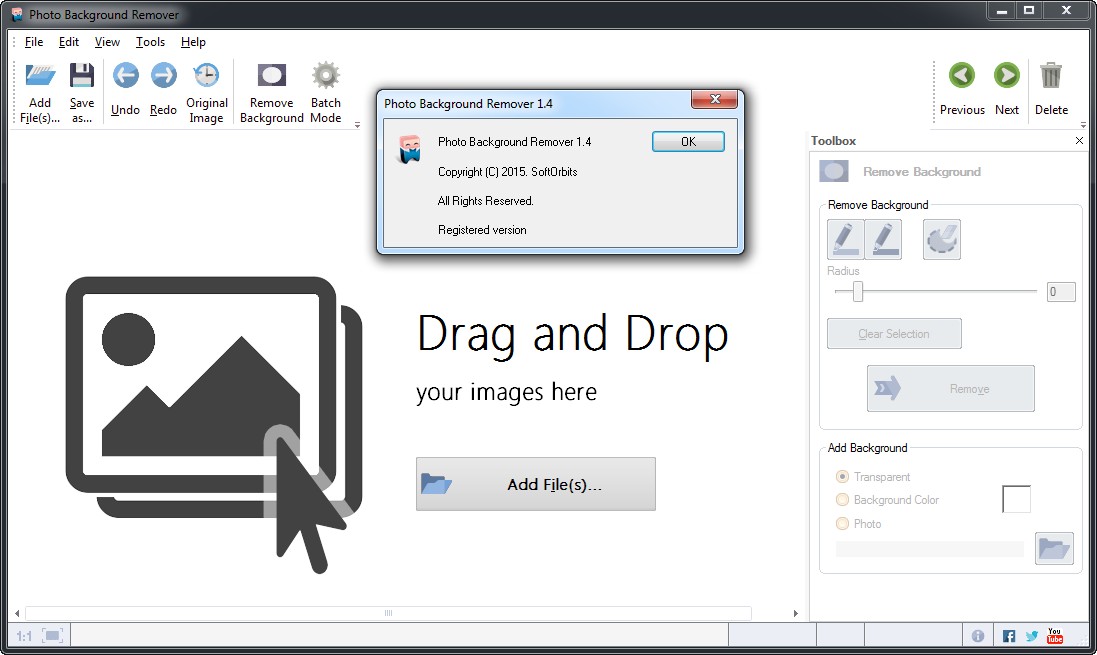The image size is (1097, 655).
Task: Minimize the Photo Background Remover window
Action: point(1002,10)
